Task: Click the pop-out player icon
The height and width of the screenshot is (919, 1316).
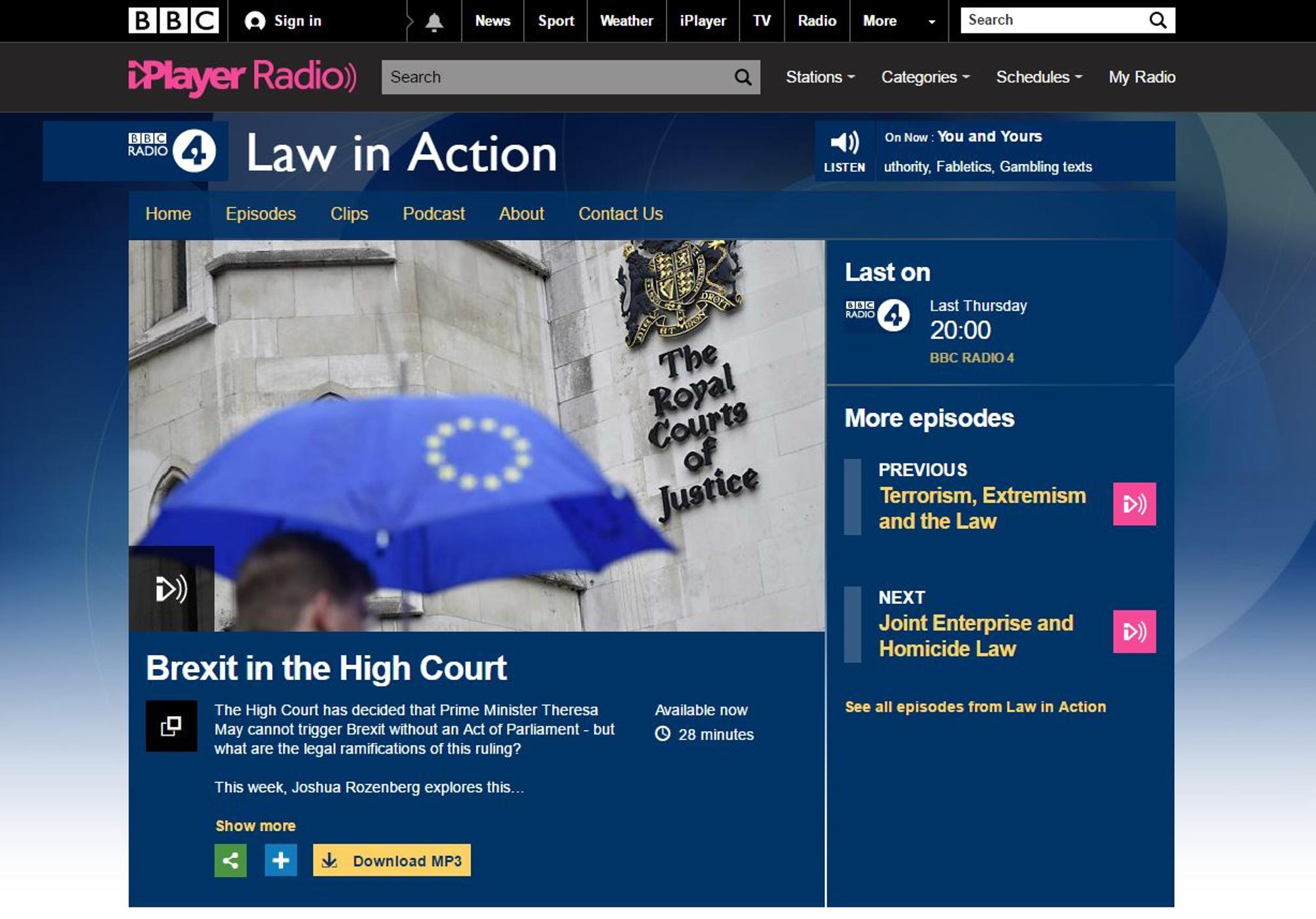Action: point(171,726)
